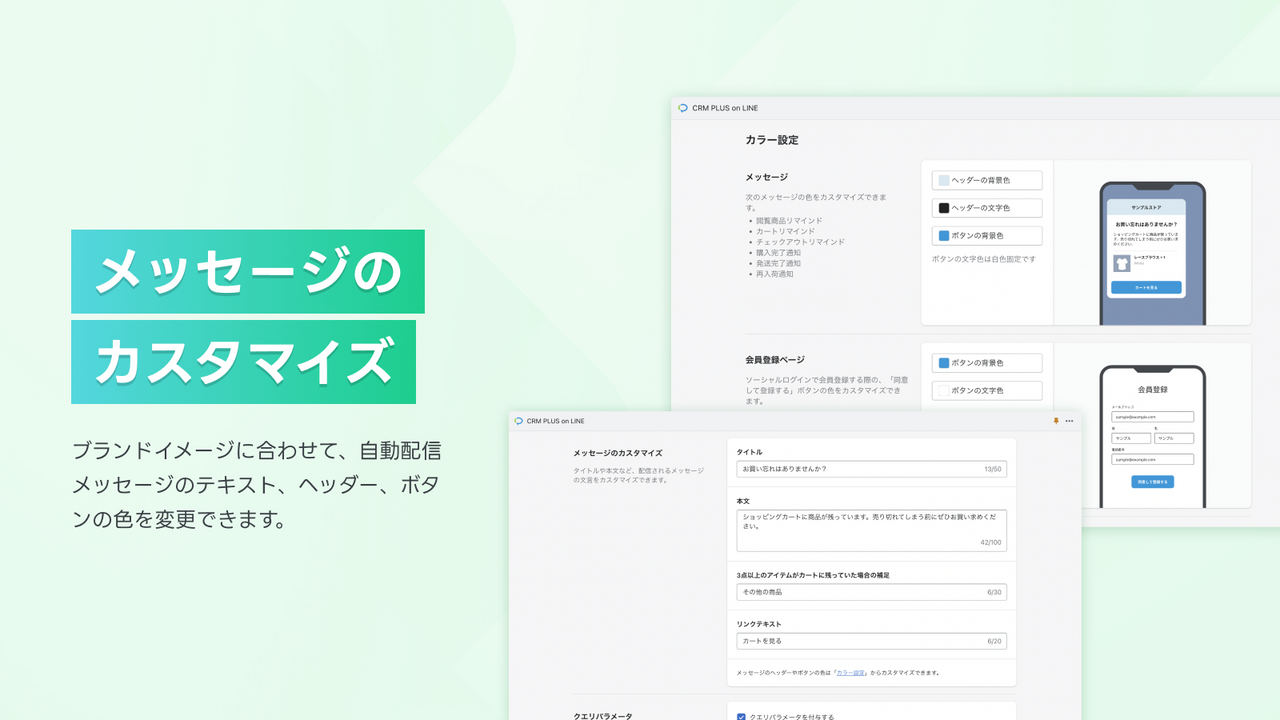Click the 会員登録ページ section heading
This screenshot has width=1280, height=720.
[775, 359]
